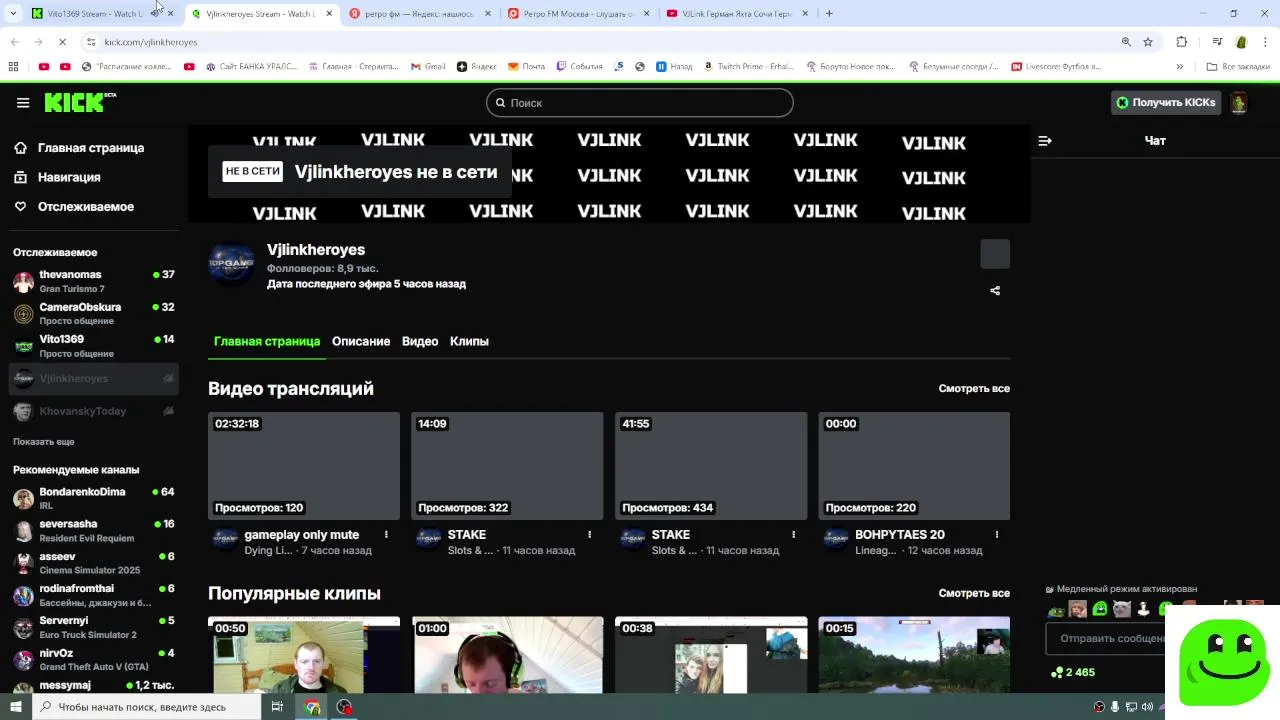Go to Главная страница in the sidebar

(x=91, y=148)
